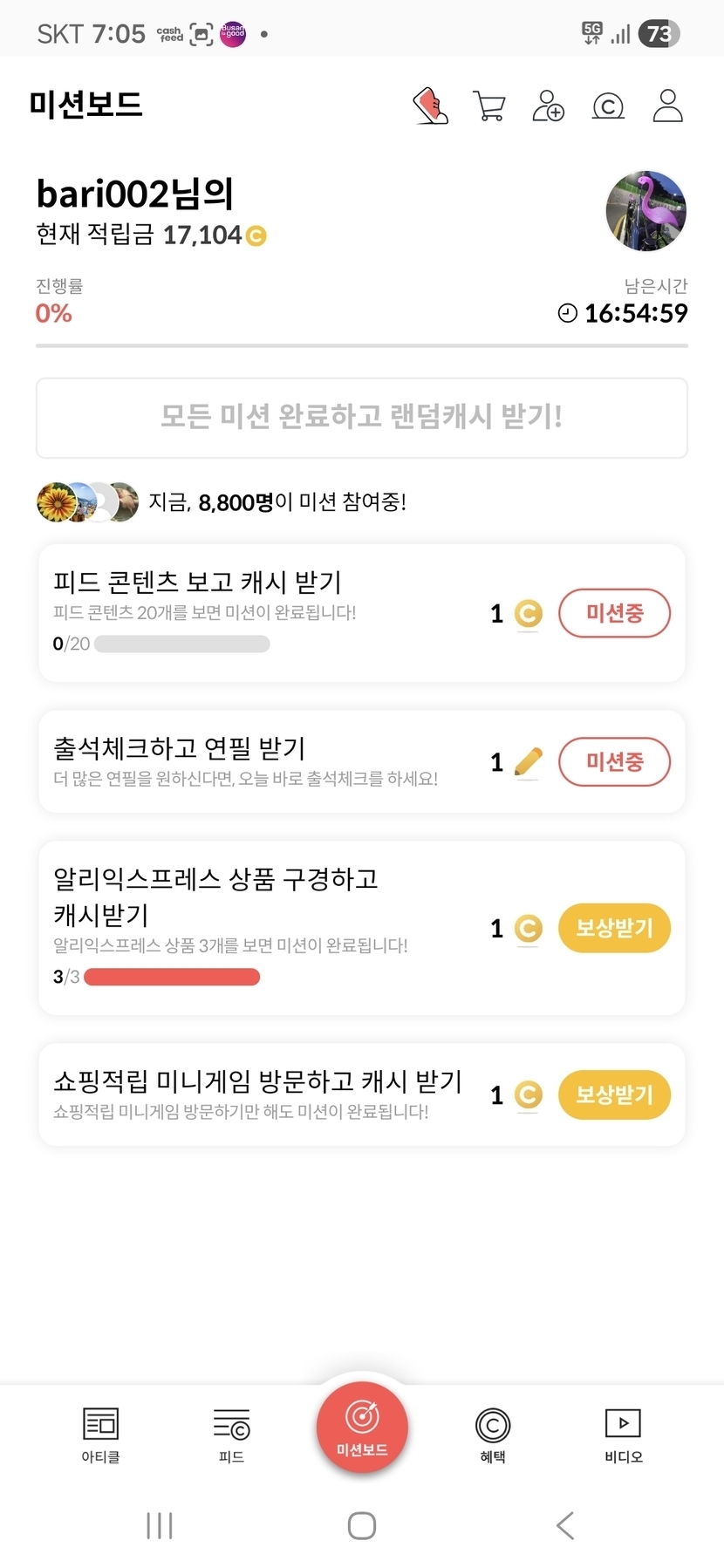
Task: Tap the flamingo profile picture
Action: coord(645,211)
